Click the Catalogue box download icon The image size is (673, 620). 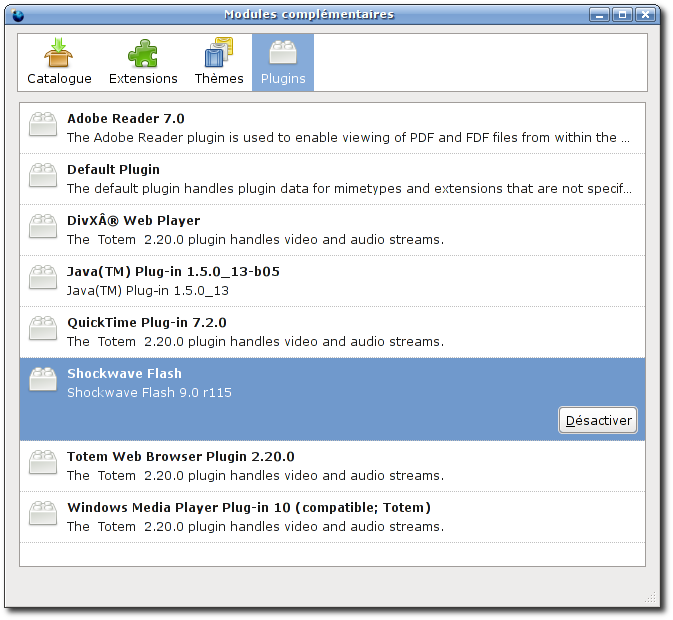coord(58,52)
